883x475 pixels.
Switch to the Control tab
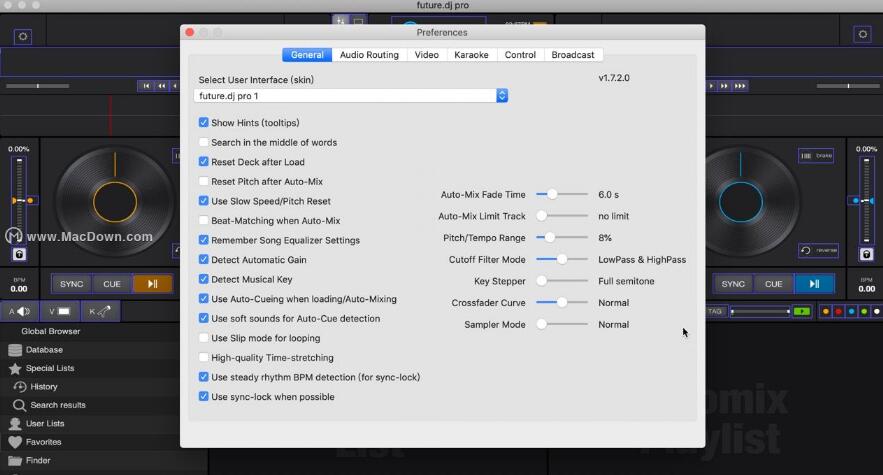(520, 55)
